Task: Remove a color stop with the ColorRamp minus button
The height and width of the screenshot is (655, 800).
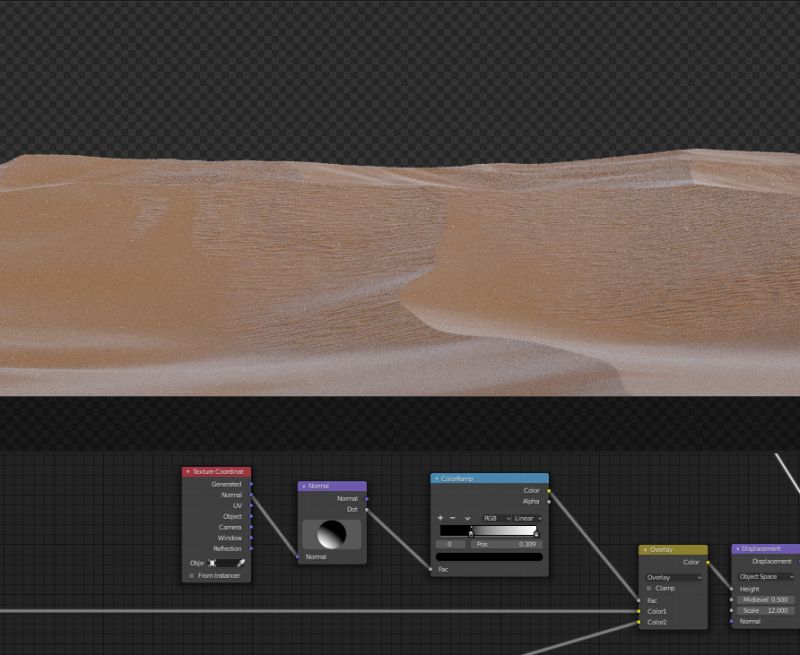Action: pyautogui.click(x=452, y=518)
